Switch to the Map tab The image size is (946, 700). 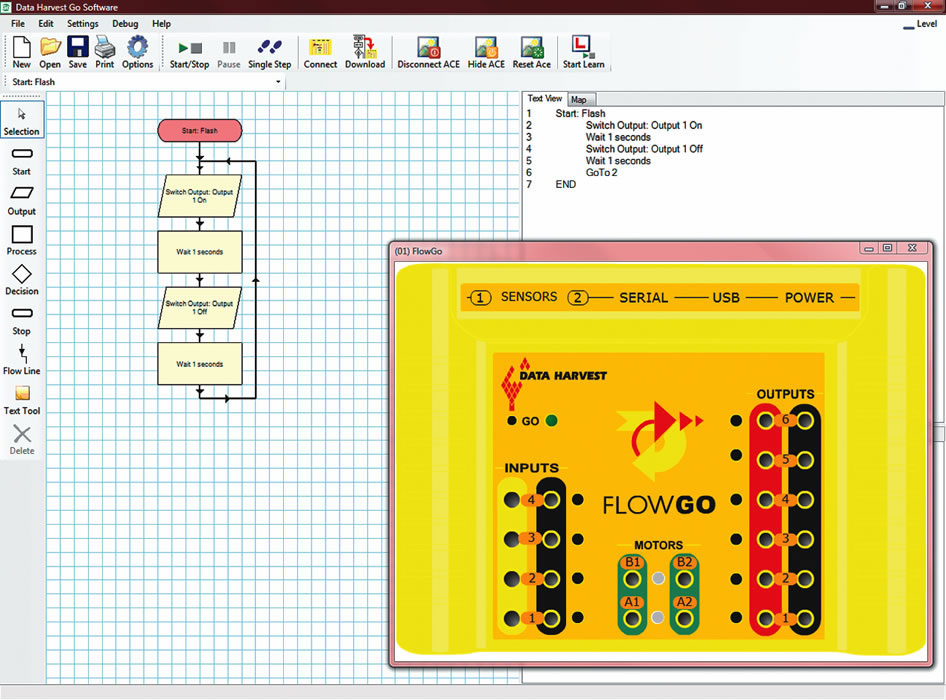[580, 99]
